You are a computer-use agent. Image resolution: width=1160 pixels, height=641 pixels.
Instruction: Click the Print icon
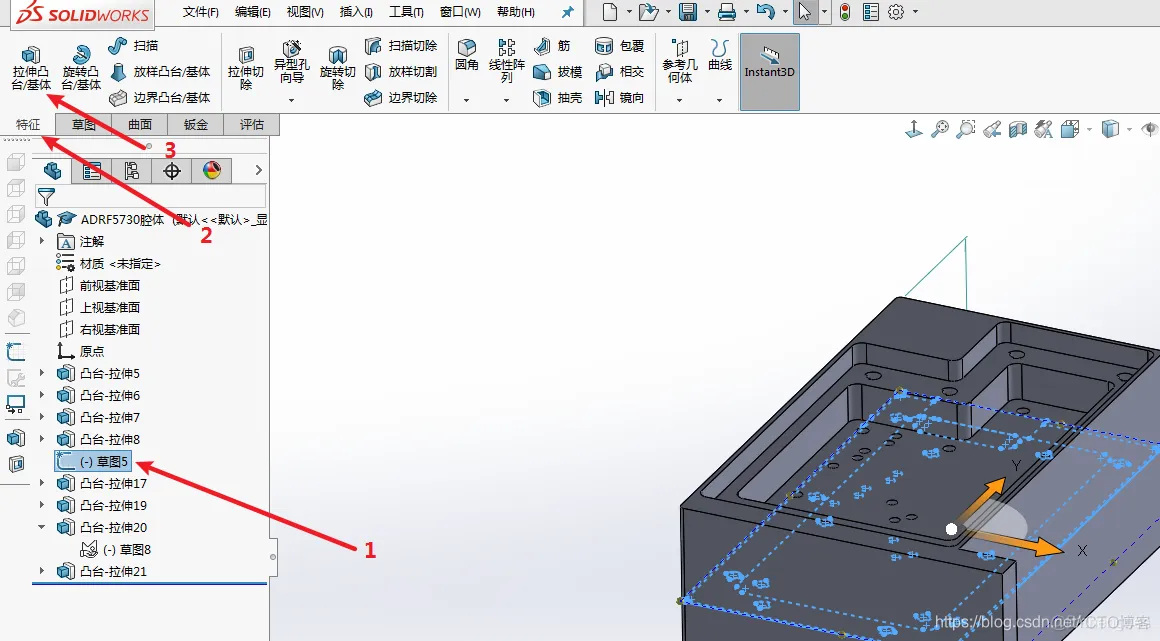click(727, 12)
